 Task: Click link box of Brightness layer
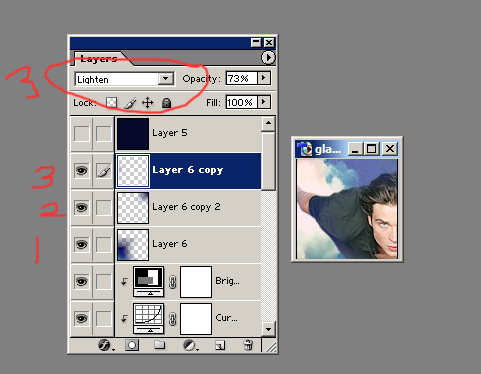(104, 282)
